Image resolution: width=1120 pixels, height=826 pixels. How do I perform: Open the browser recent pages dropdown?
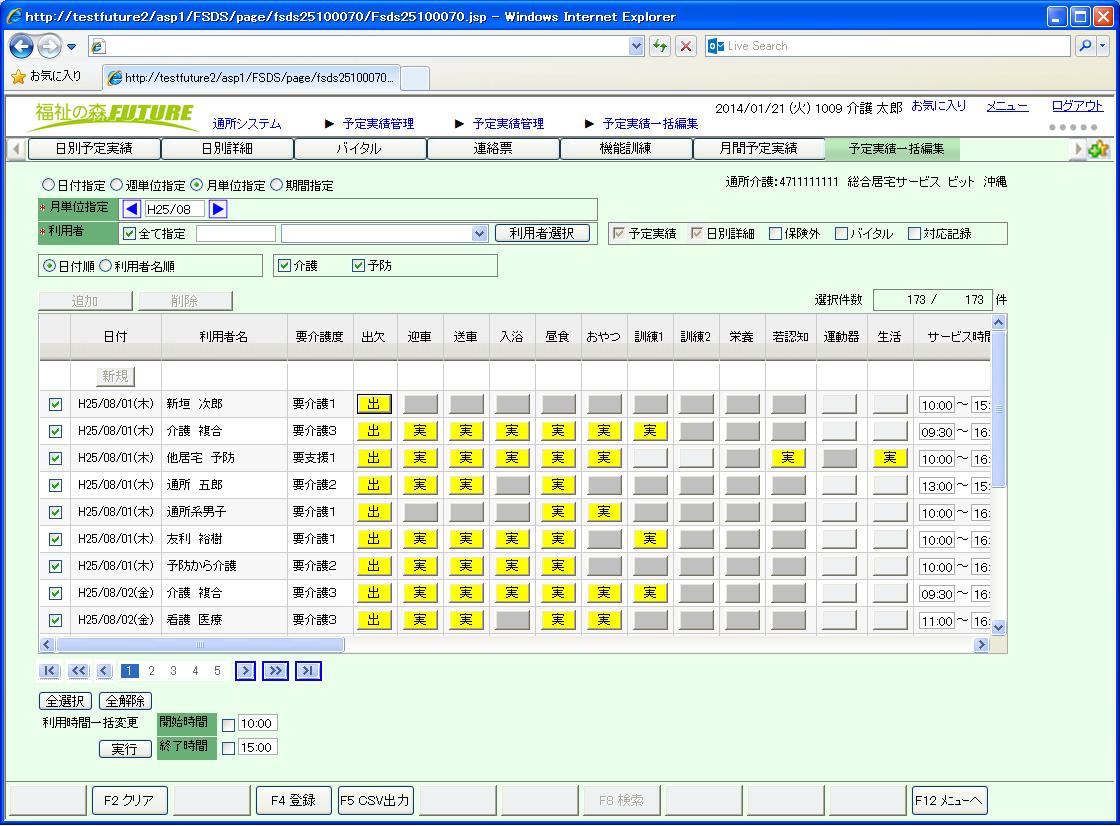[x=71, y=47]
